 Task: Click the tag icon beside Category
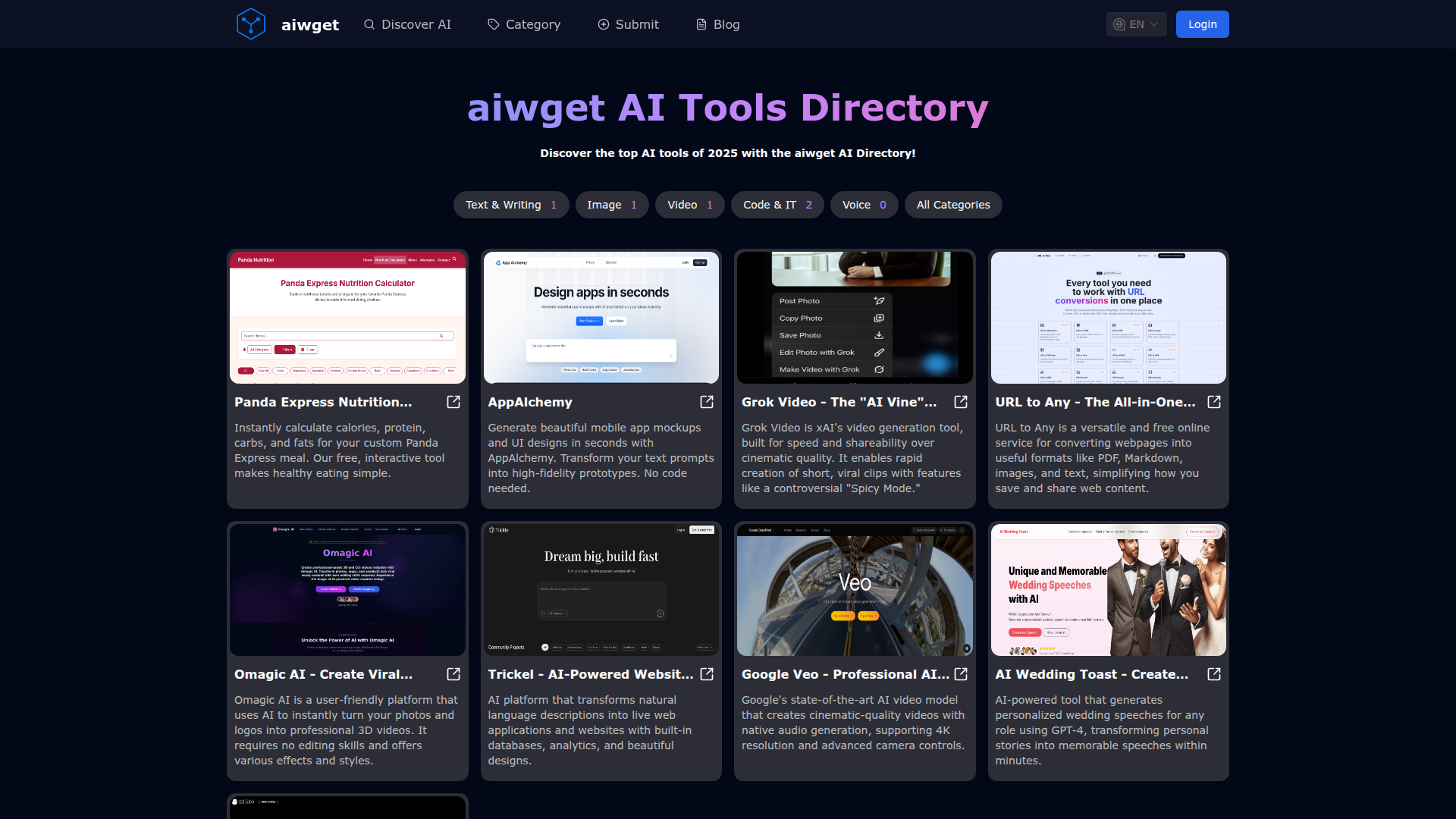click(x=494, y=24)
